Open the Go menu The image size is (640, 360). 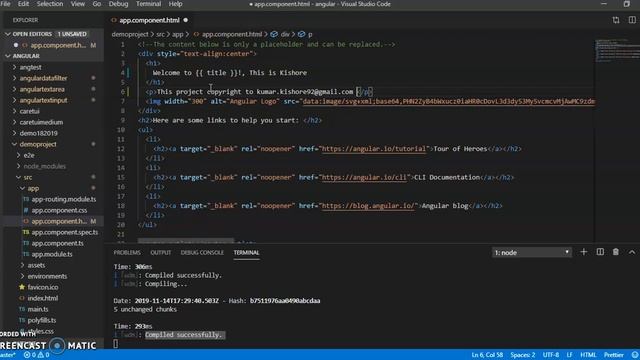coord(97,4)
